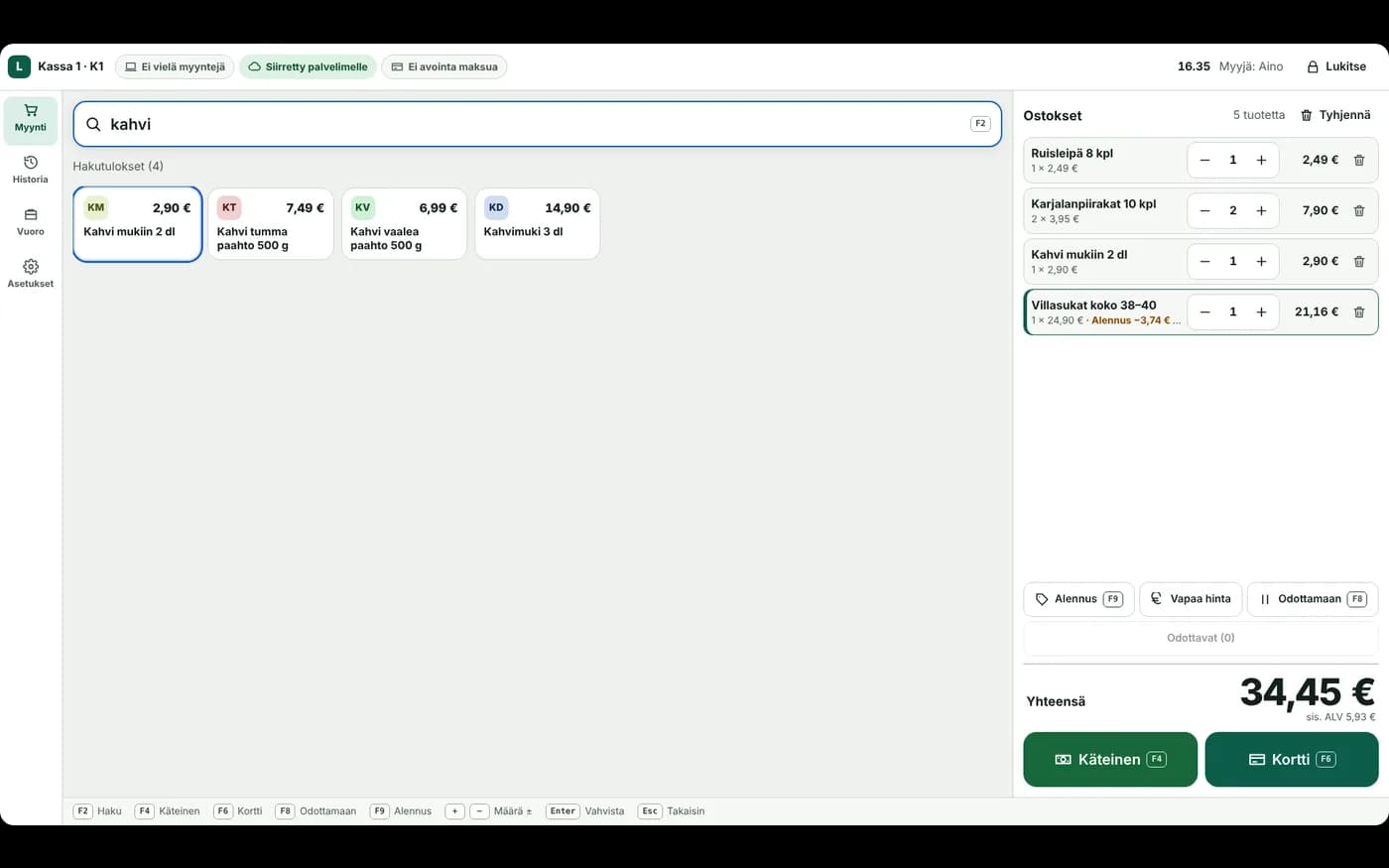The height and width of the screenshot is (868, 1389).
Task: Decrease Ruisleipä 8 kpl quantity
Action: tap(1204, 160)
